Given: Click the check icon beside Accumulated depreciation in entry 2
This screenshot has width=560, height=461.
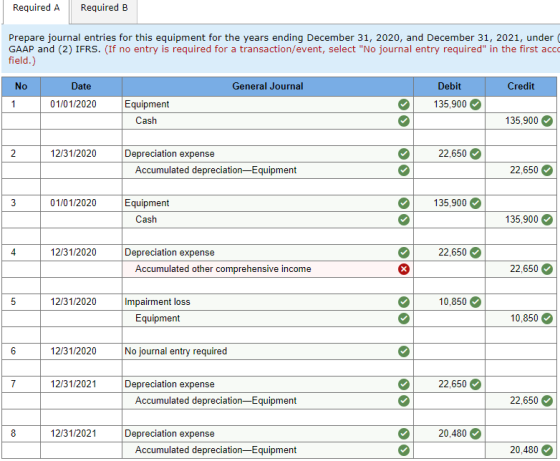Looking at the screenshot, I should click(404, 170).
